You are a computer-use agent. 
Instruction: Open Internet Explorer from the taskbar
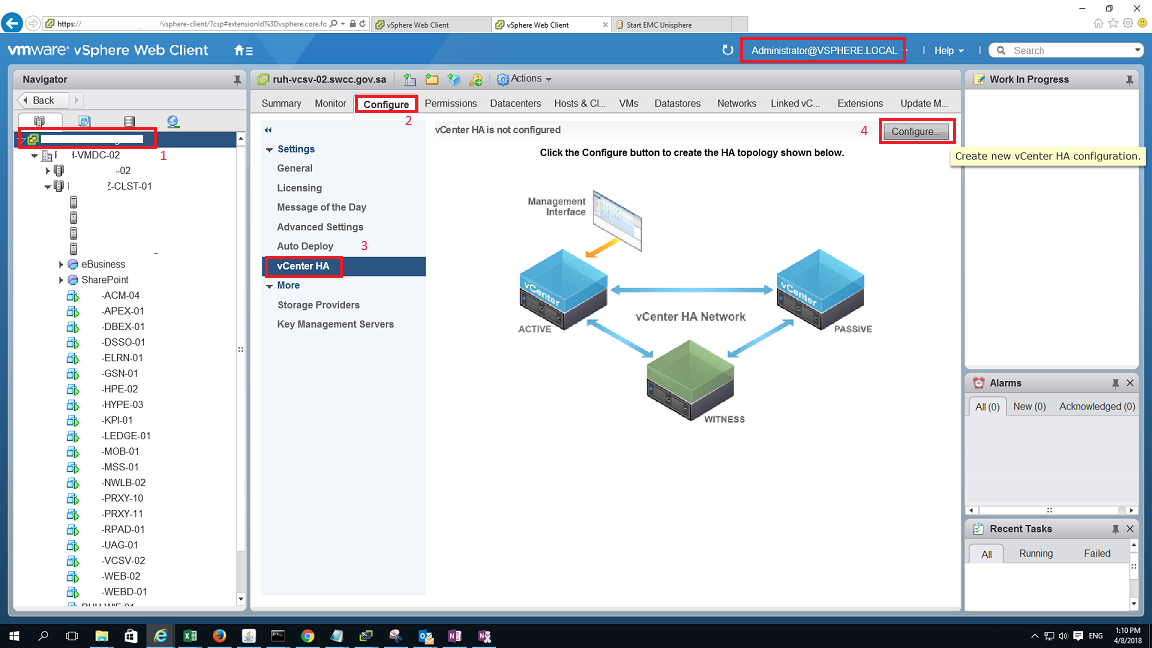point(160,635)
